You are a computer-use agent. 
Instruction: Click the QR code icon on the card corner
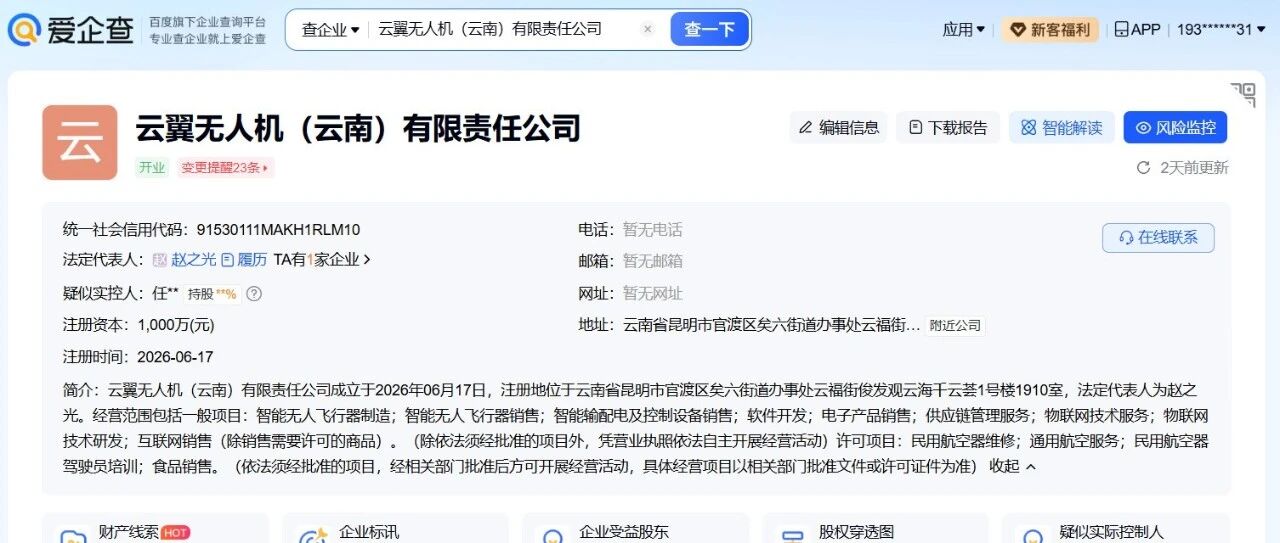point(1244,94)
